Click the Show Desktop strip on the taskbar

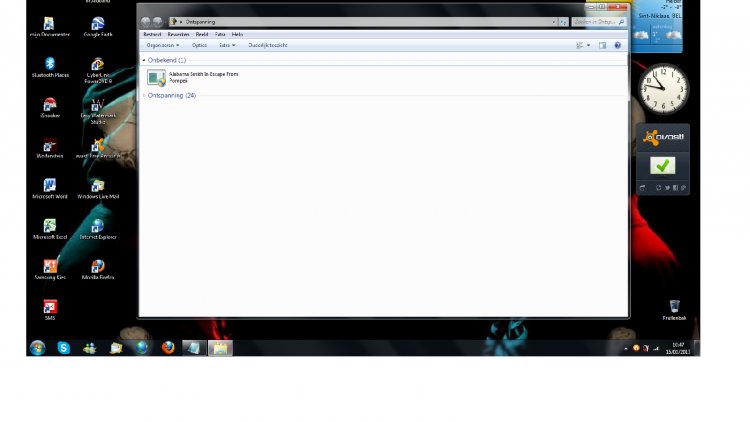697,348
